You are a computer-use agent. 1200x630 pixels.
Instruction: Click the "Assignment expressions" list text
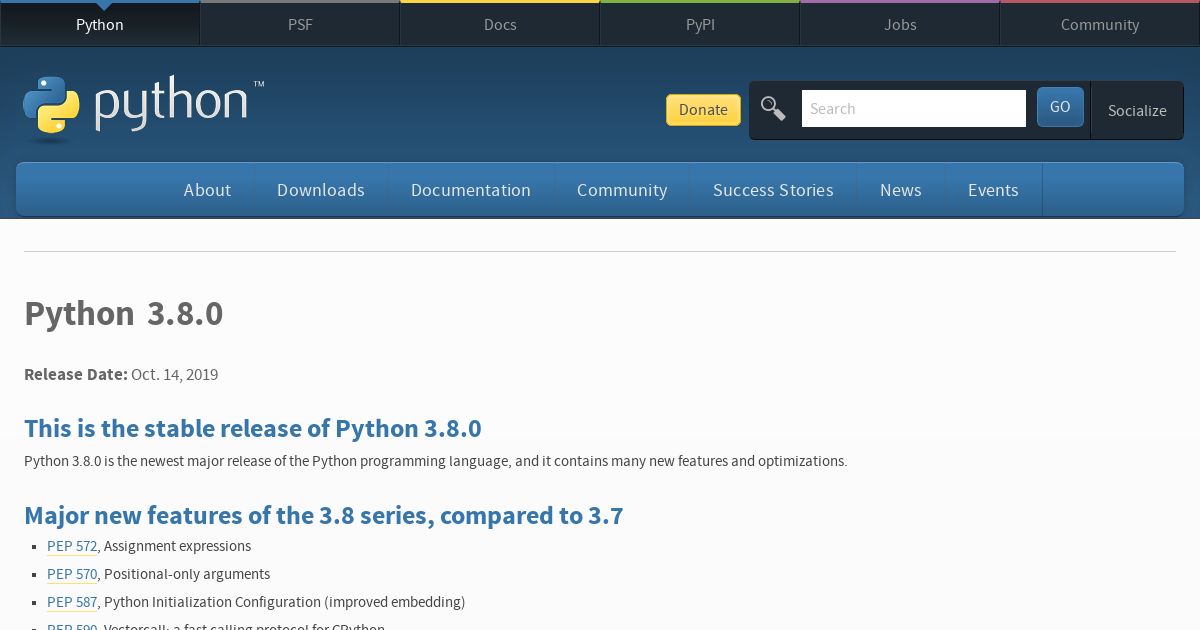click(178, 546)
